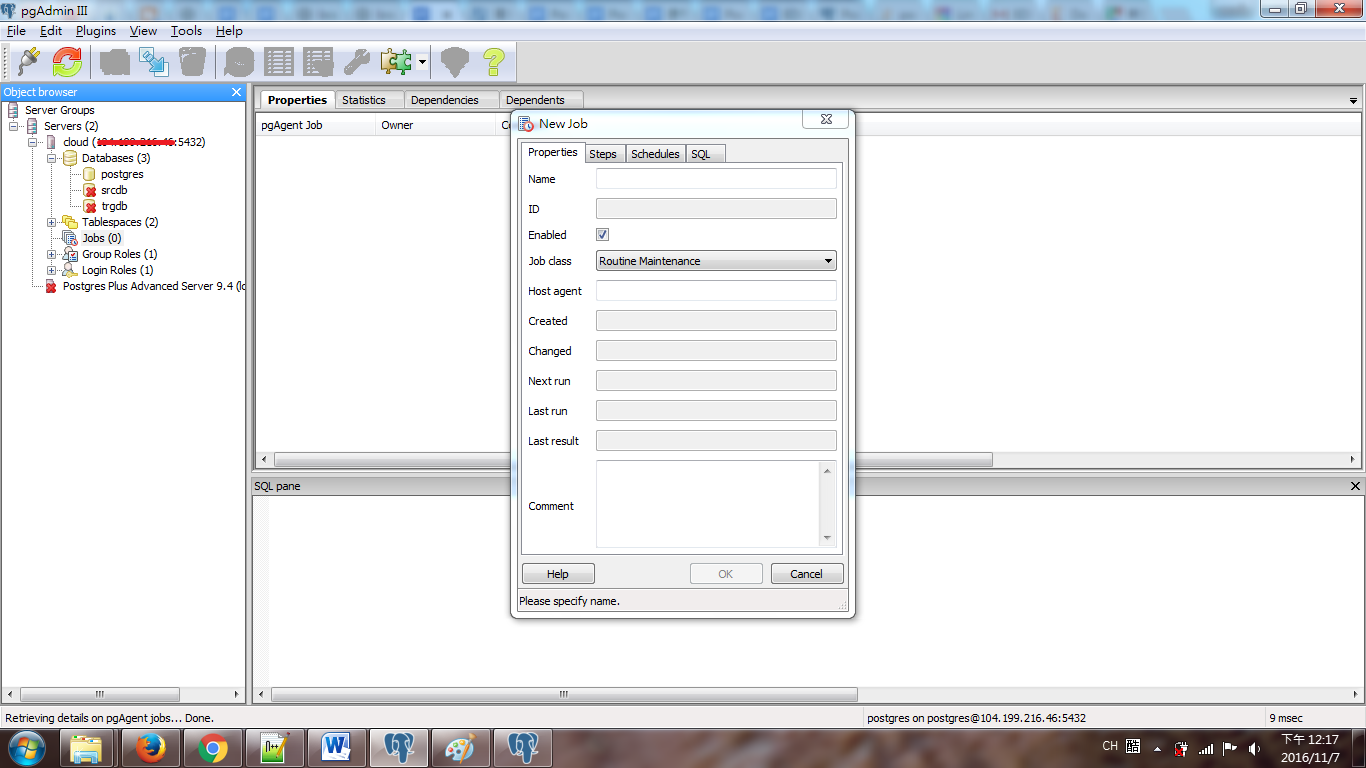Select the Jobs (0) tree item
This screenshot has width=1366, height=768.
click(101, 238)
